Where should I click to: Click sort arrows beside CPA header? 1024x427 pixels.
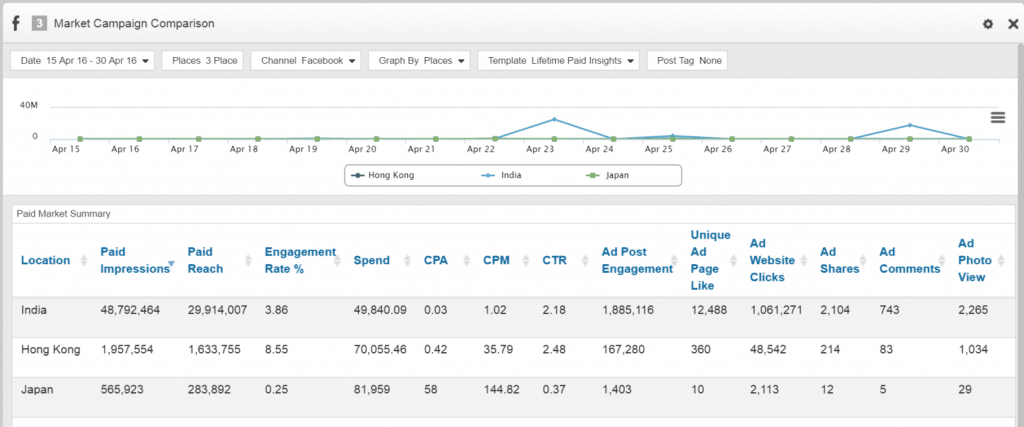click(x=468, y=261)
